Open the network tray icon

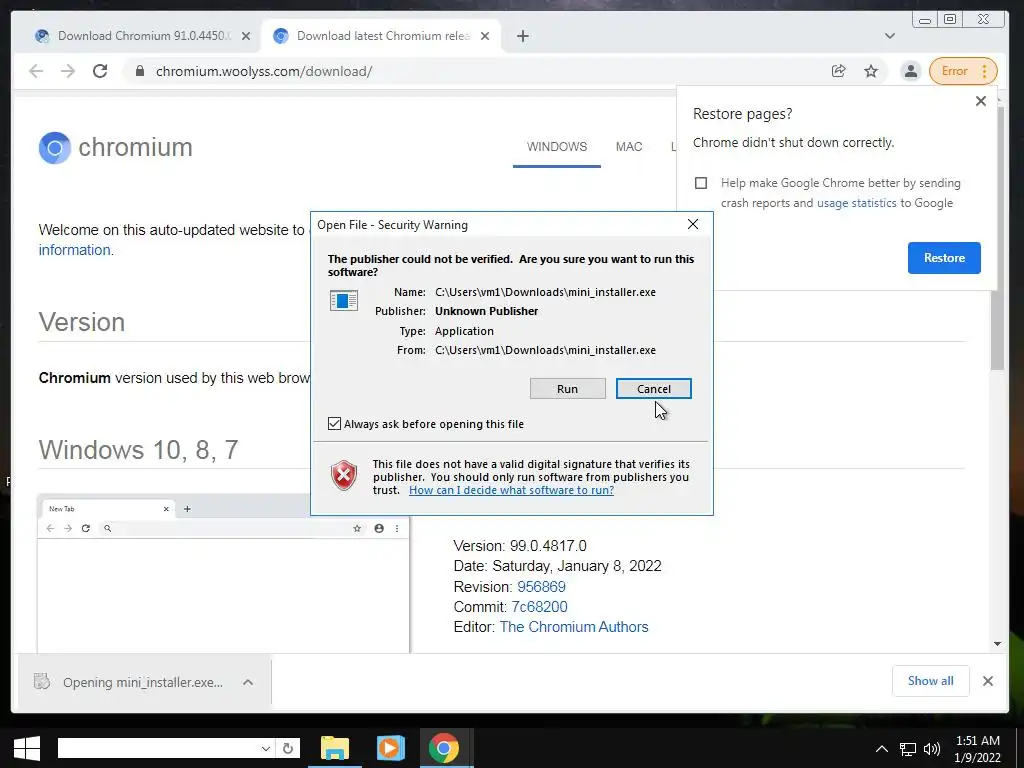pyautogui.click(x=908, y=749)
